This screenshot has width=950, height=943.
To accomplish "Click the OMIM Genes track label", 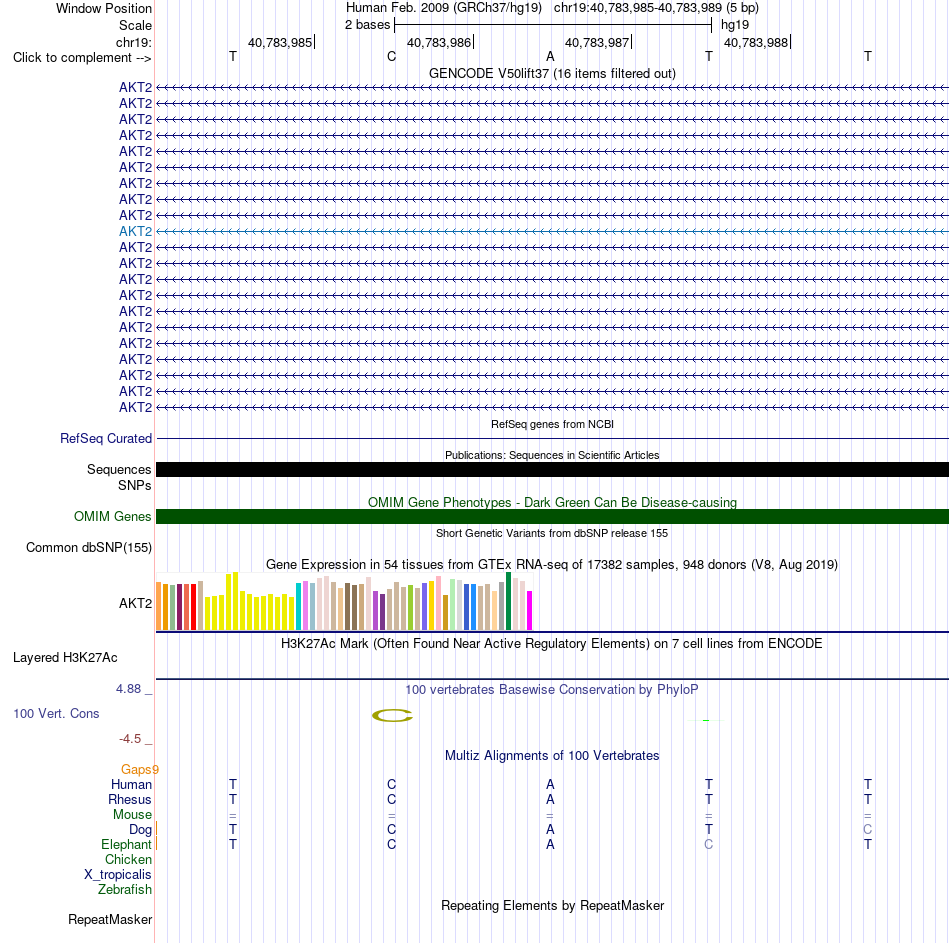I will point(112,516).
